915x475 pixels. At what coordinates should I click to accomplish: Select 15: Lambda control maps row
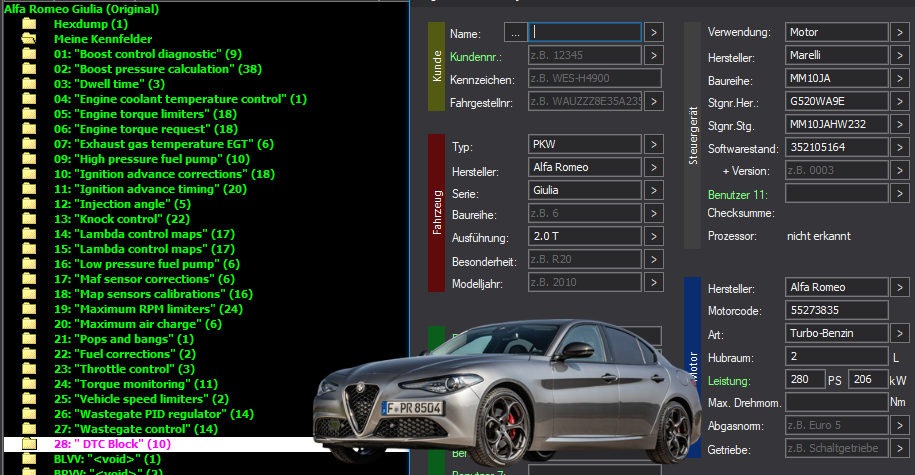pyautogui.click(x=144, y=249)
